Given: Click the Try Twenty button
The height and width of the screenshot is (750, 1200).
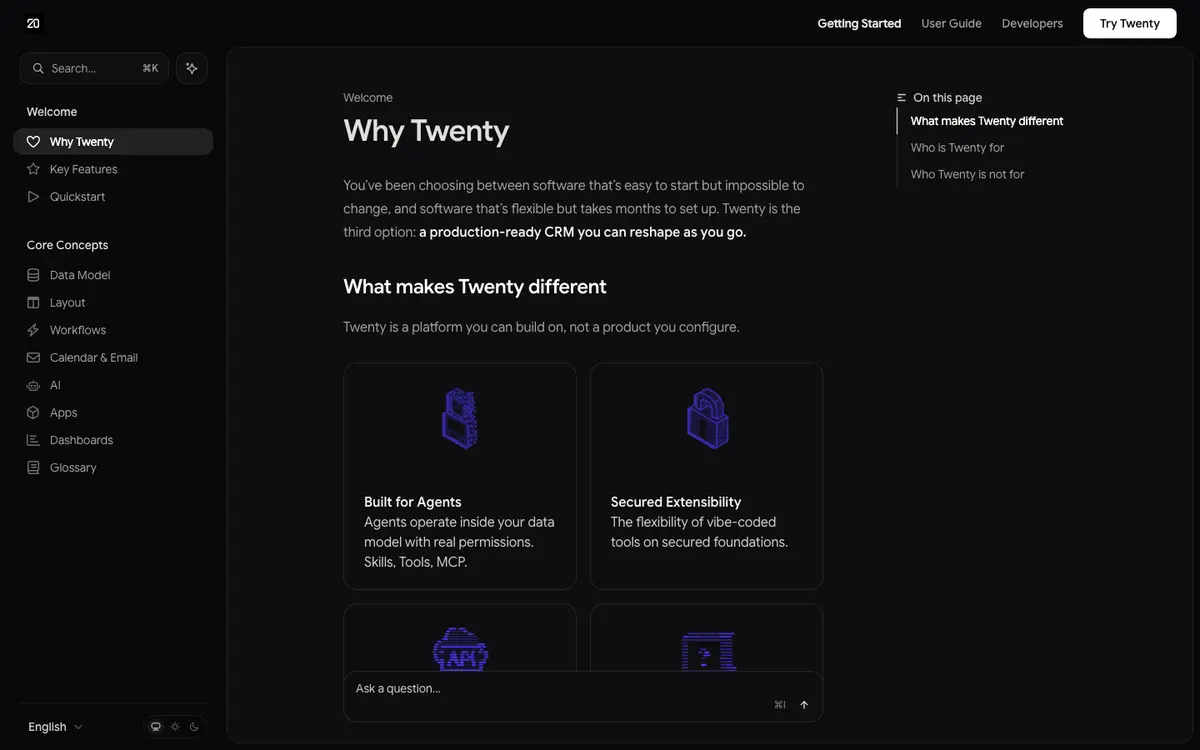Looking at the screenshot, I should [1130, 23].
